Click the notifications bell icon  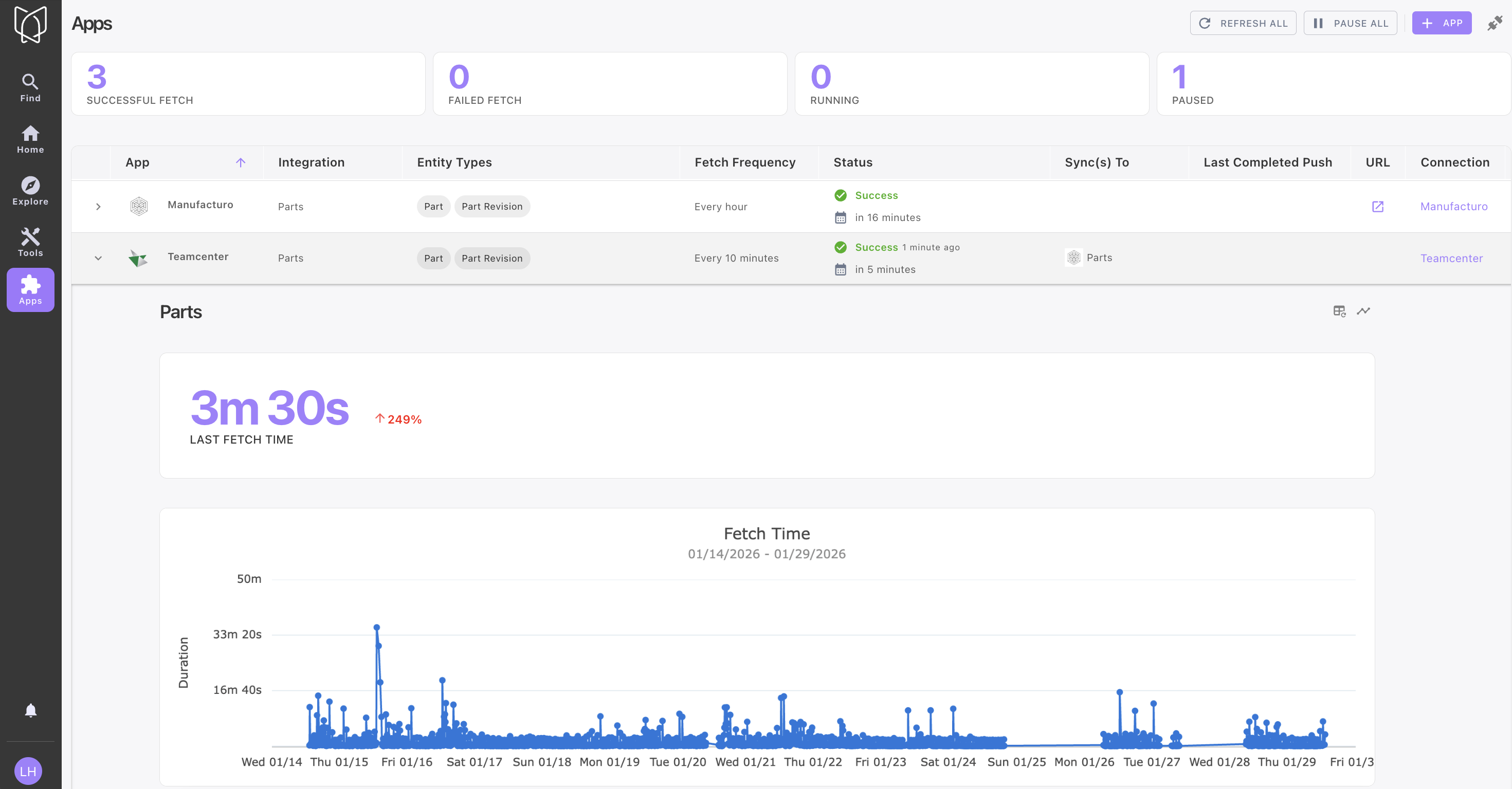click(30, 711)
